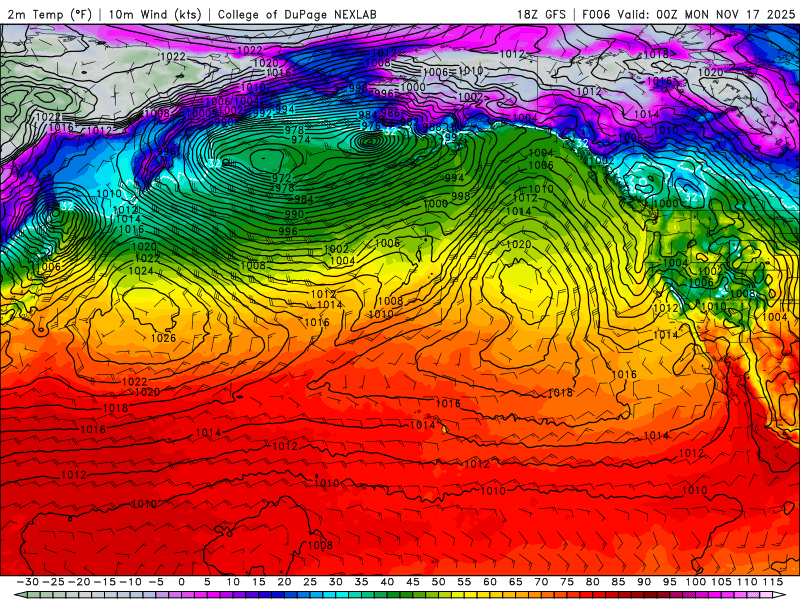800x600 pixels.
Task: Click the '976' isobar contour label
Action: (x=371, y=126)
